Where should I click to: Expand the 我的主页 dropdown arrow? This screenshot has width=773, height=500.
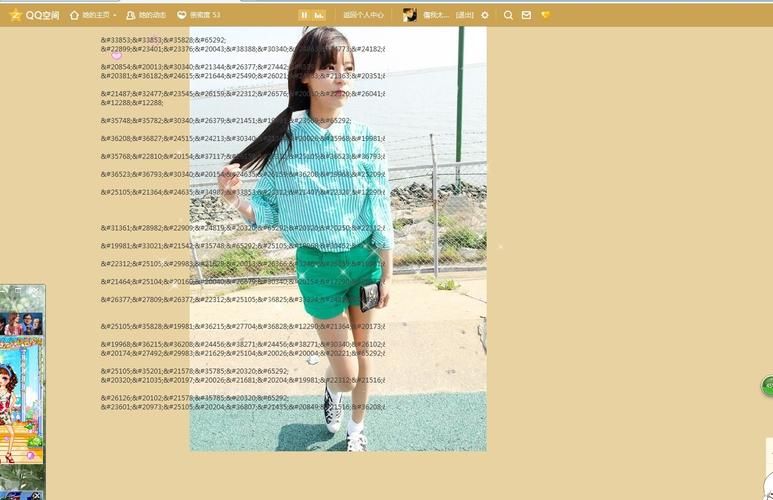[115, 16]
